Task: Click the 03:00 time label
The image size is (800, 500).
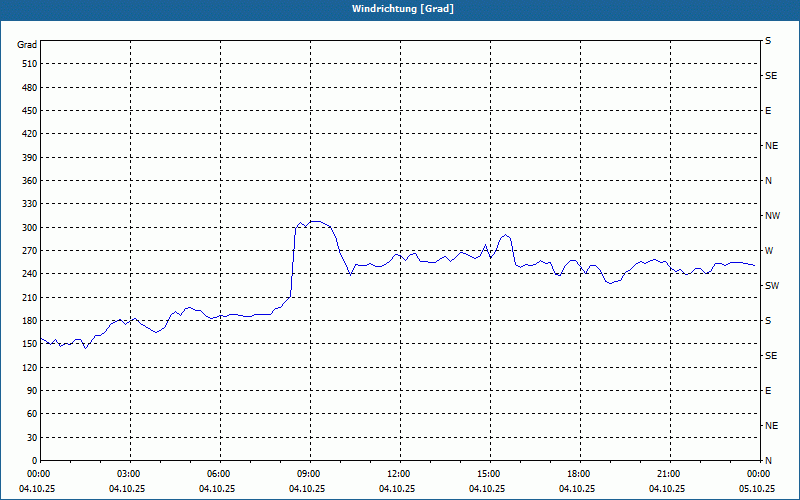Action: (129, 474)
